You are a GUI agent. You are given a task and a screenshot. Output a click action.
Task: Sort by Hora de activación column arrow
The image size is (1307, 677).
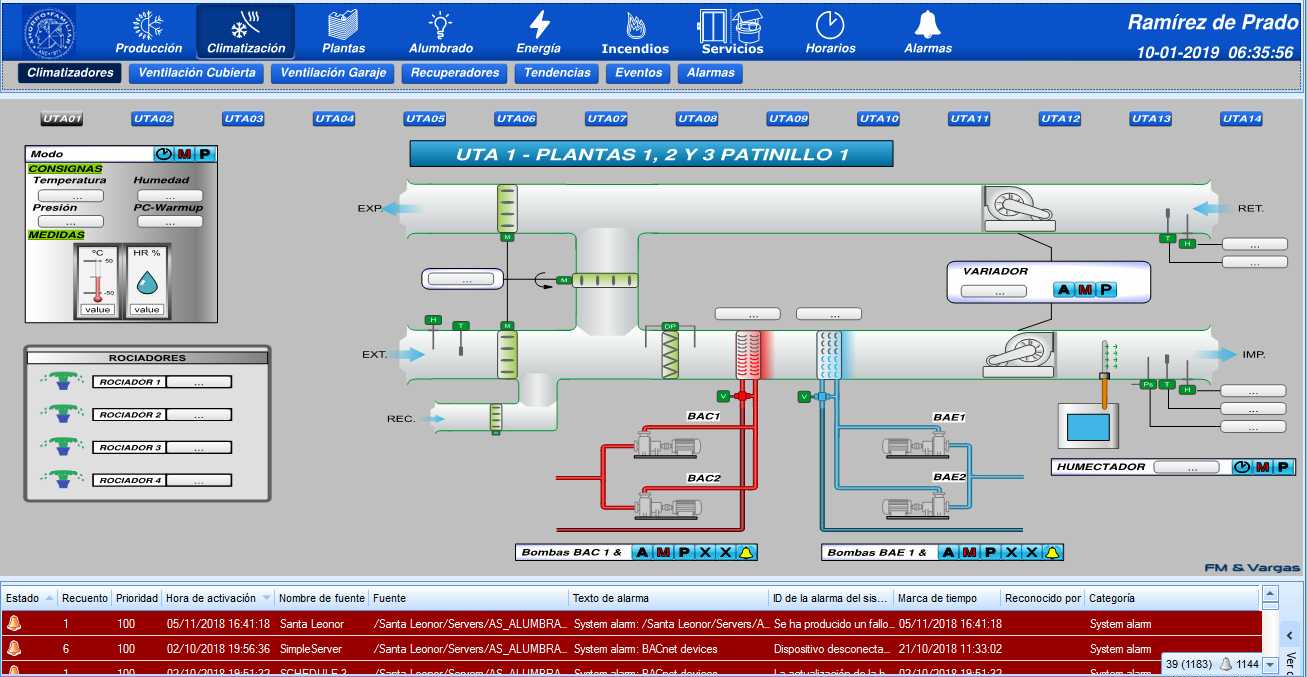(x=267, y=598)
